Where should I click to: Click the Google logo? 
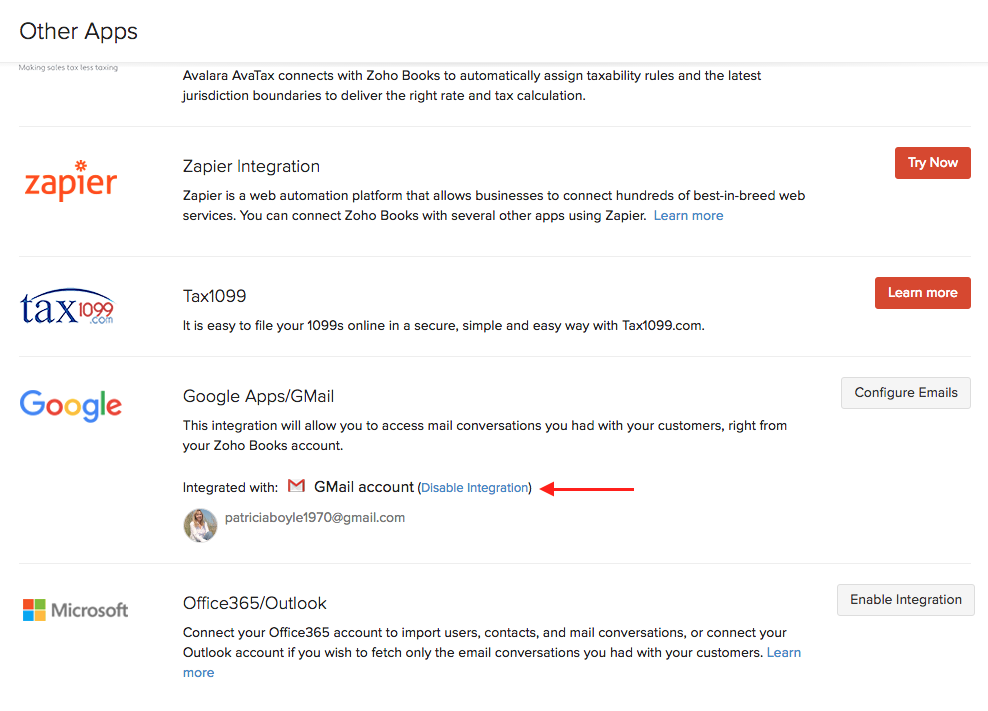[x=71, y=405]
